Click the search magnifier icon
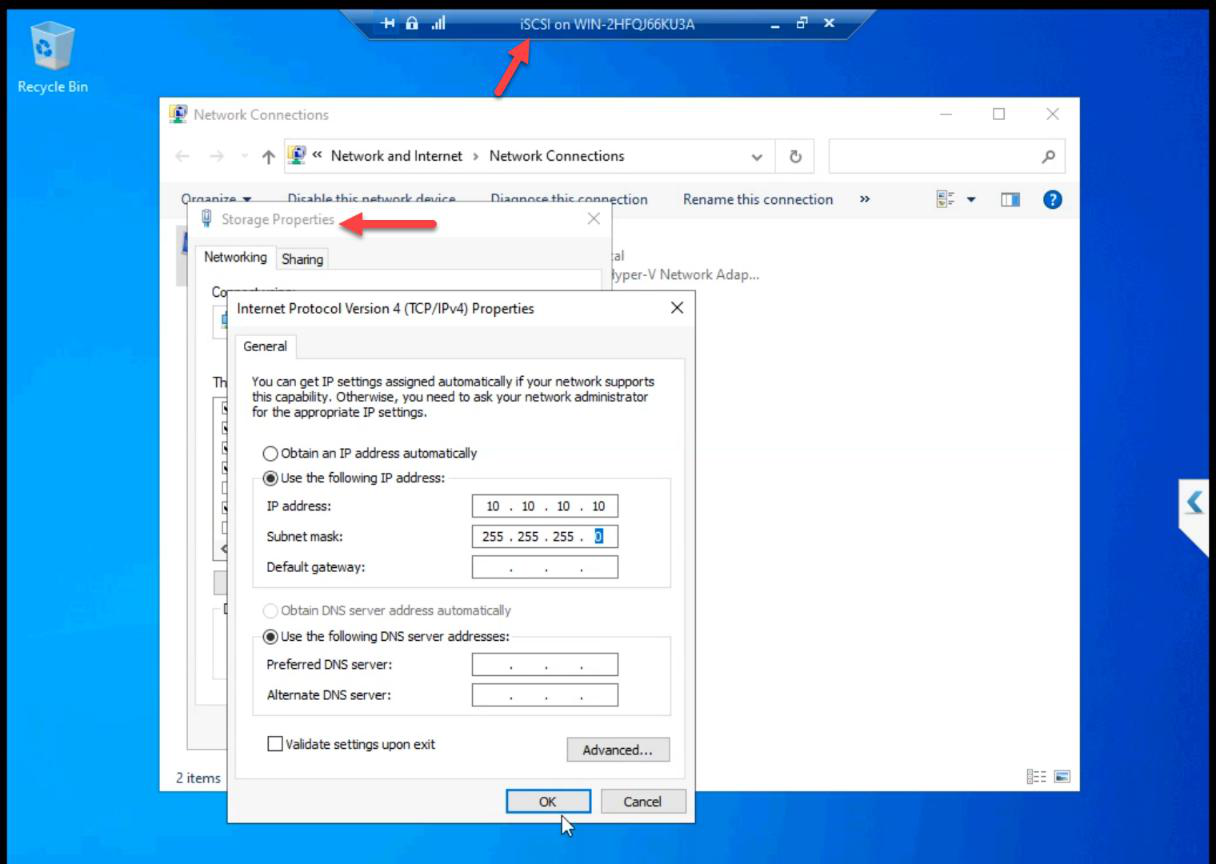The height and width of the screenshot is (864, 1216). [1048, 157]
